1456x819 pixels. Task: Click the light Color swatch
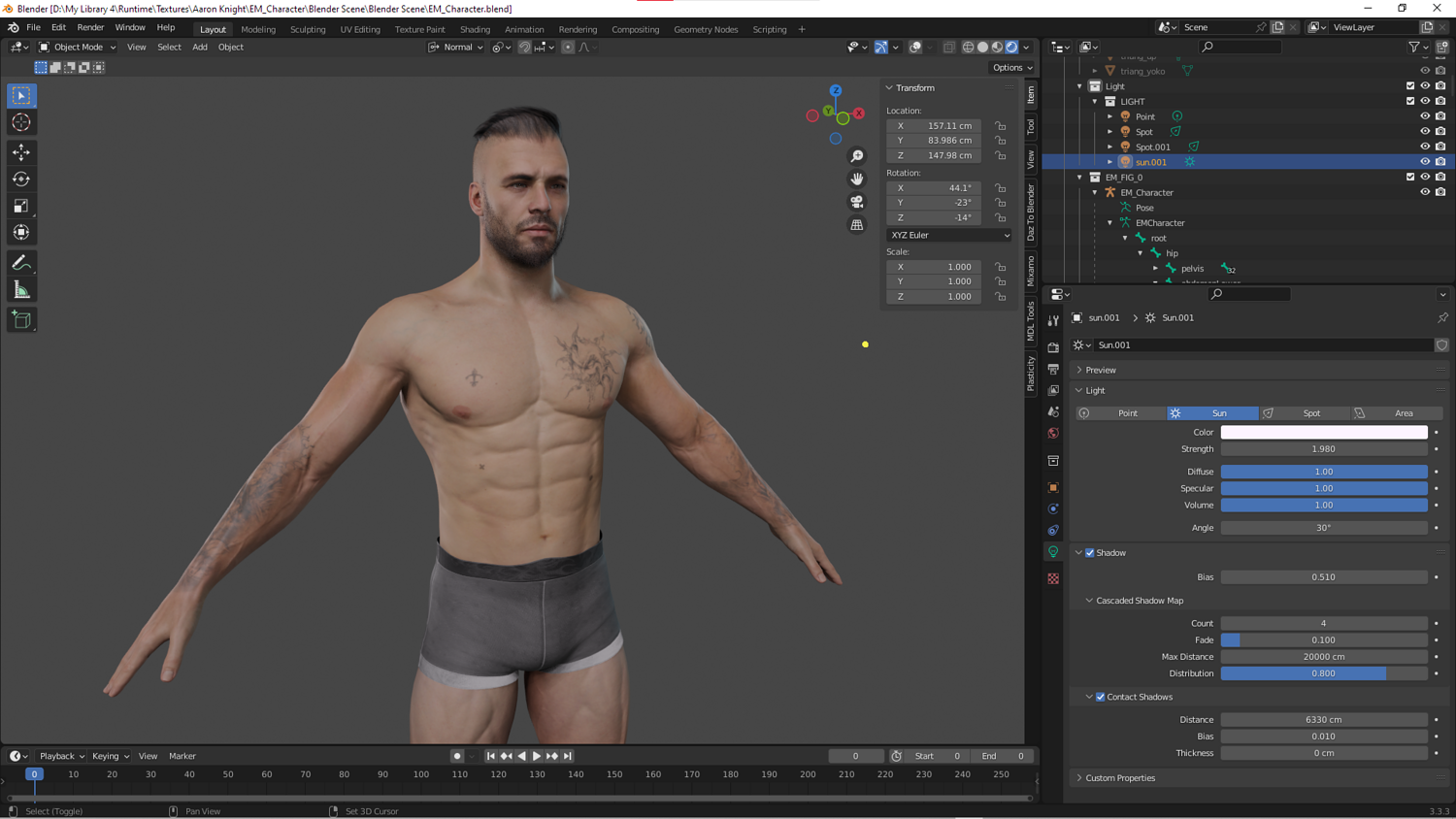tap(1324, 433)
